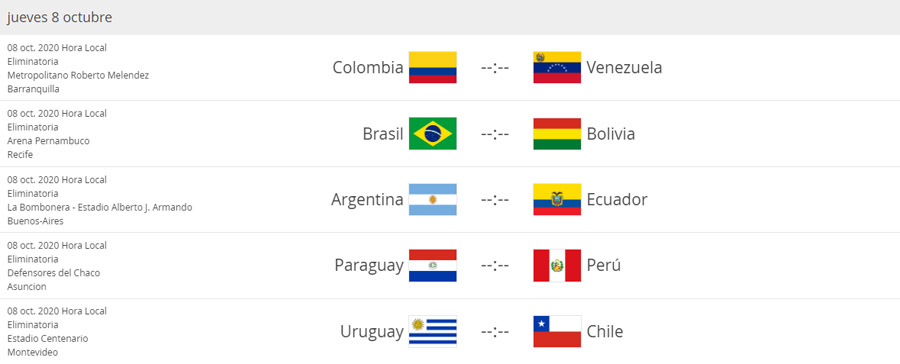Click the Metropolitano Roberto Melendez venue text
This screenshot has height=364, width=900.
(x=78, y=75)
